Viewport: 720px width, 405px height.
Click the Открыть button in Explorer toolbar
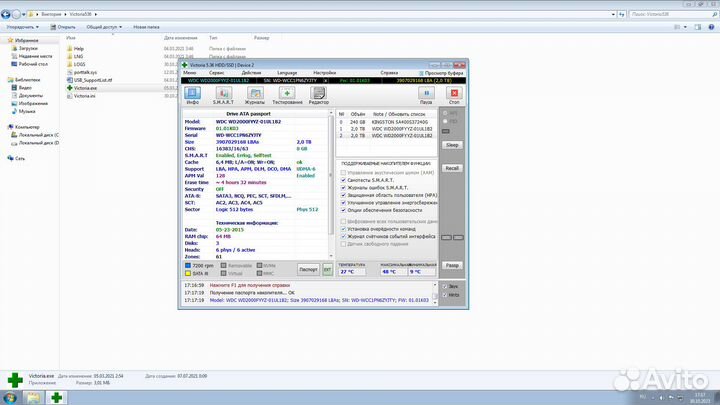click(x=63, y=27)
